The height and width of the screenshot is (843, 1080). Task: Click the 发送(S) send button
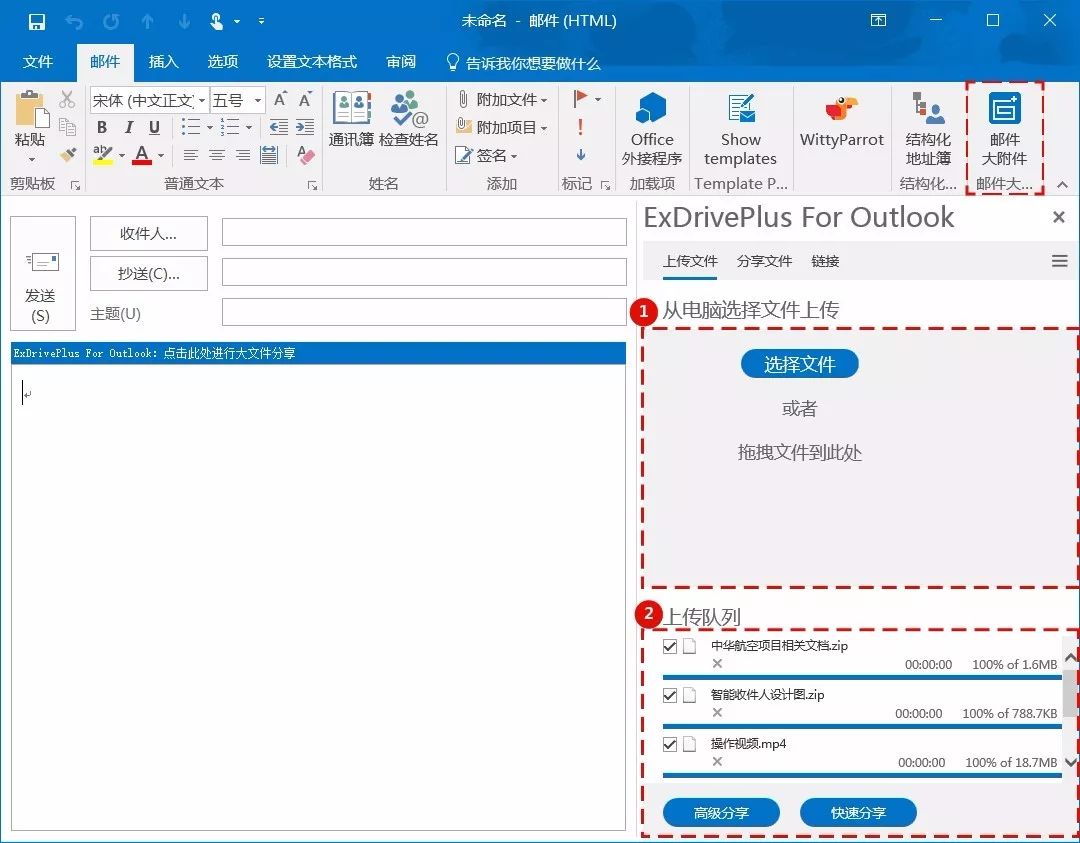tap(41, 274)
